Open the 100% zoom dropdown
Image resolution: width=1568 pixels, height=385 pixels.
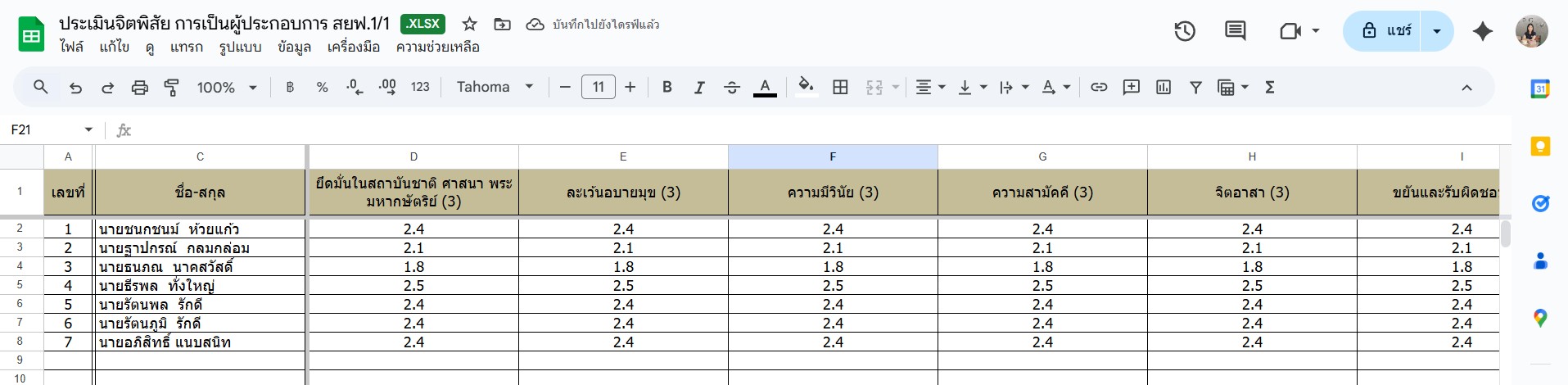coord(227,87)
